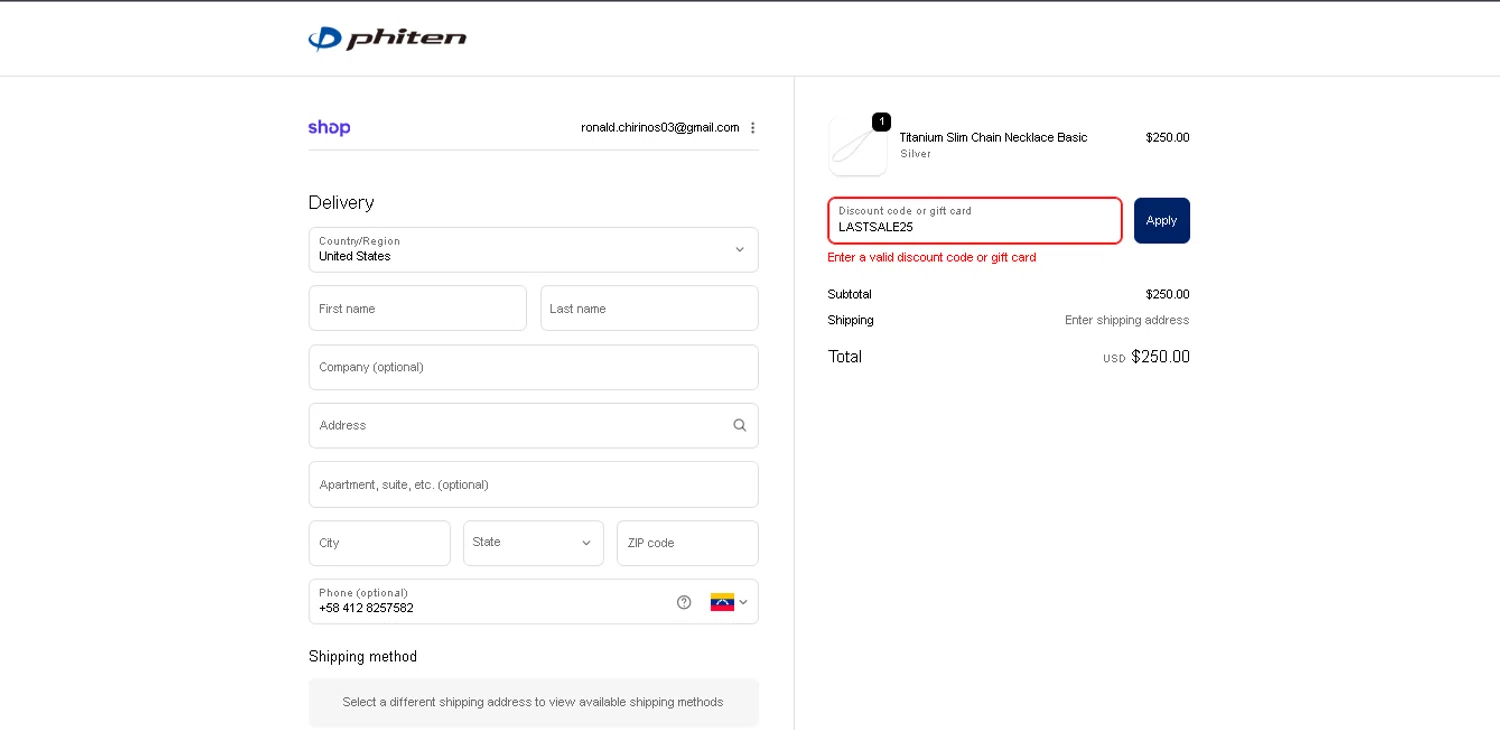Image resolution: width=1500 pixels, height=730 pixels.
Task: Click the address search magnifier icon
Action: pos(740,425)
